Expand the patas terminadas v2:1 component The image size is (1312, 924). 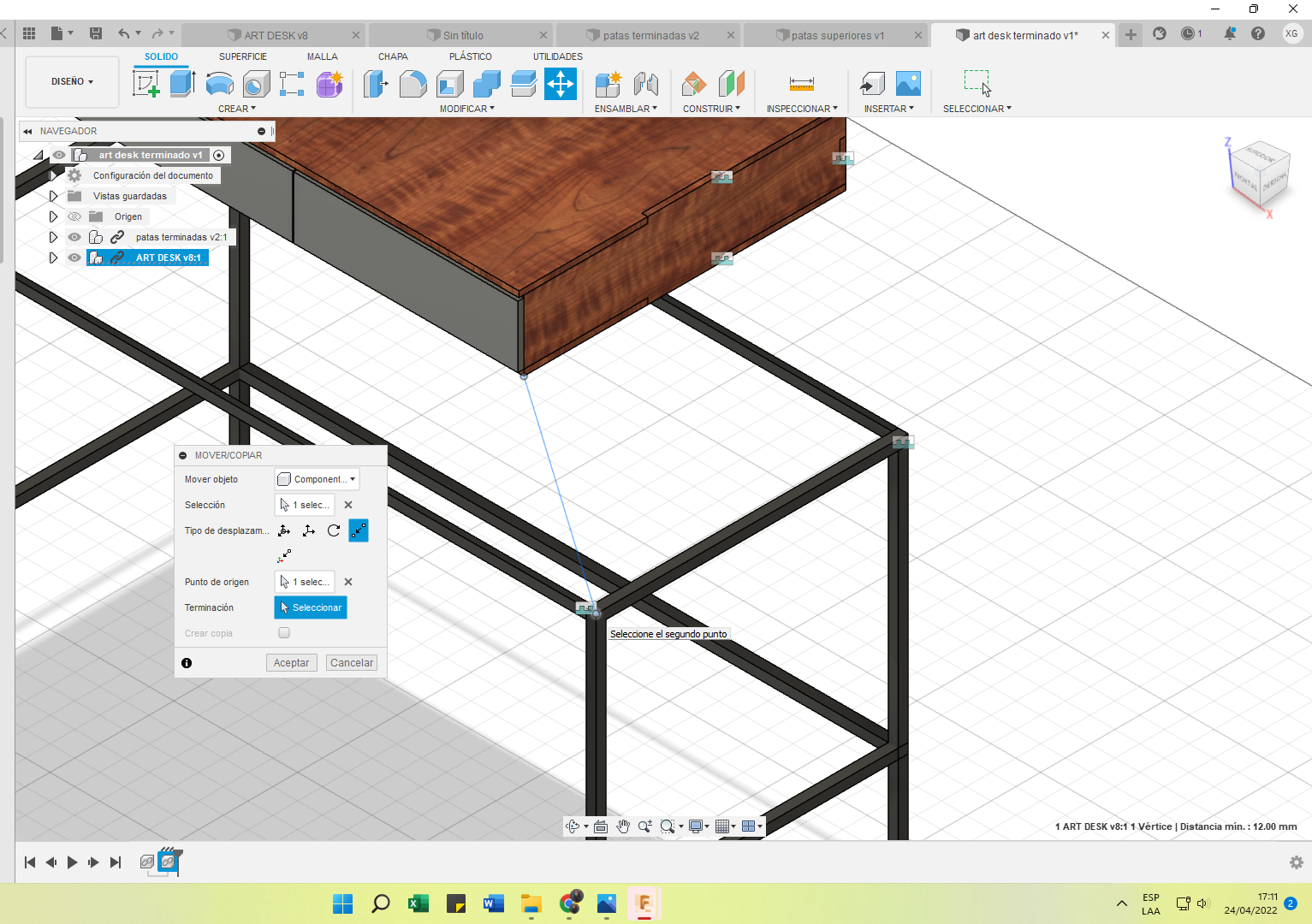[53, 237]
